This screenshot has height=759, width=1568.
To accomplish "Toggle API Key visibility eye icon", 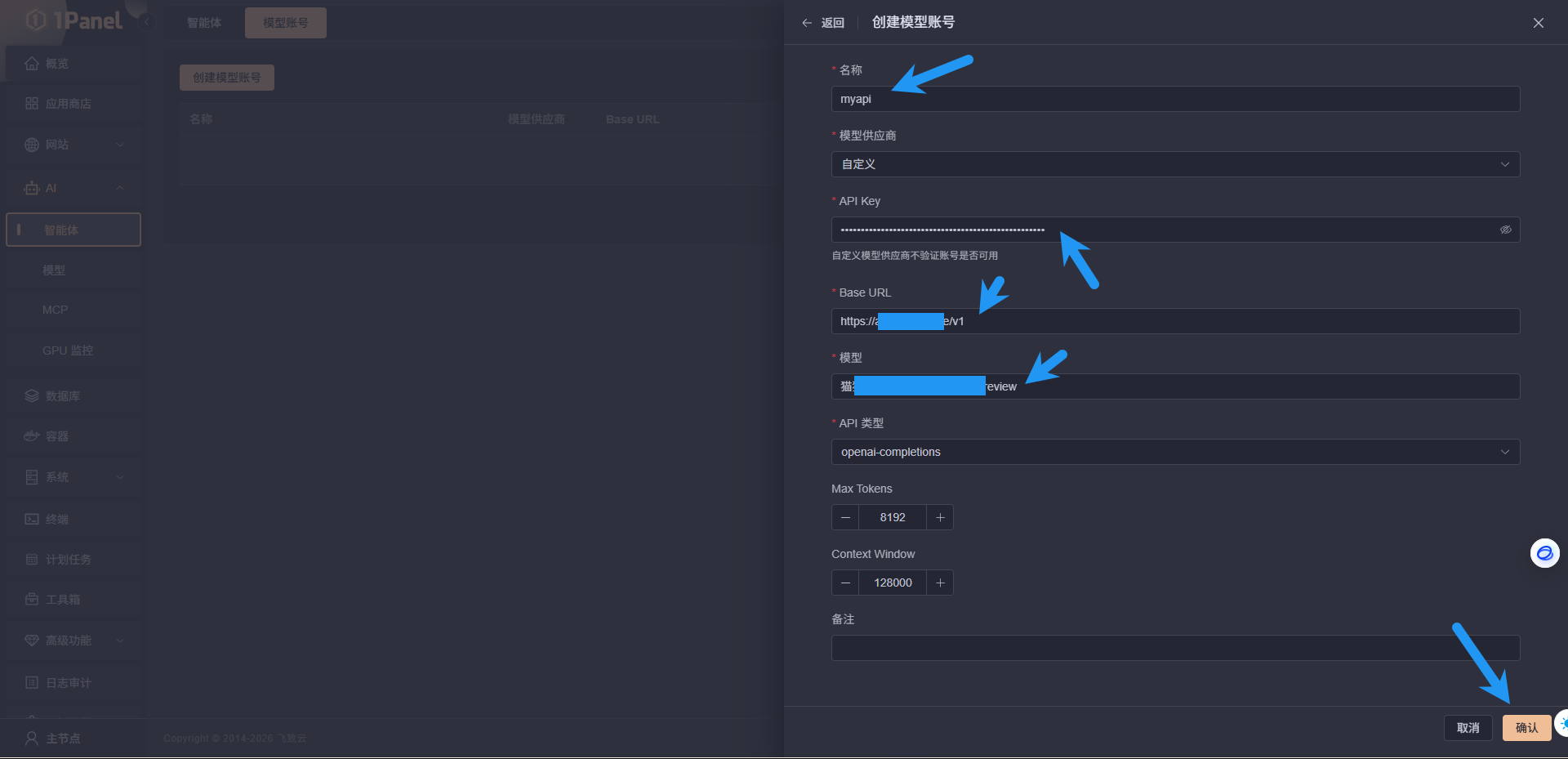I will [x=1505, y=230].
